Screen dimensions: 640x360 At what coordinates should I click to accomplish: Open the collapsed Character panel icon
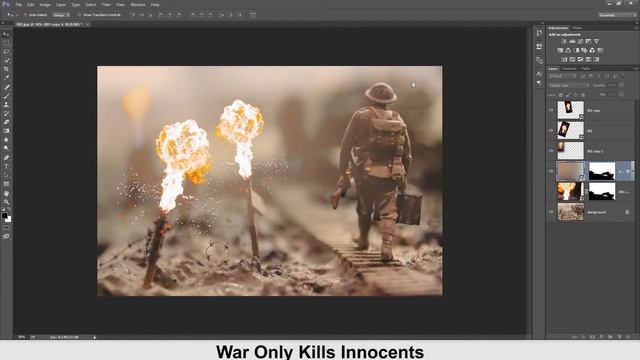click(539, 74)
